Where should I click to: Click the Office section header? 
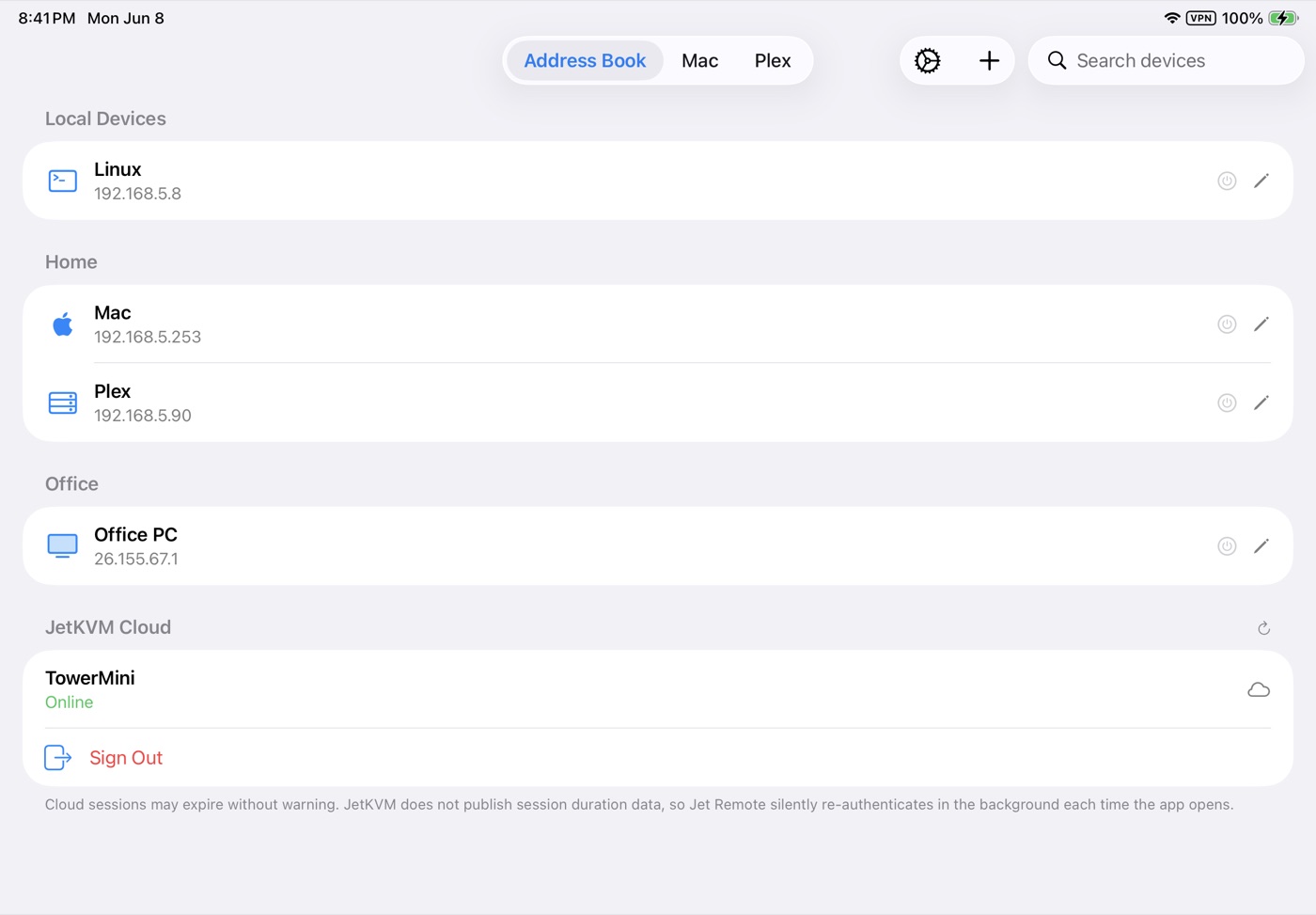[71, 483]
